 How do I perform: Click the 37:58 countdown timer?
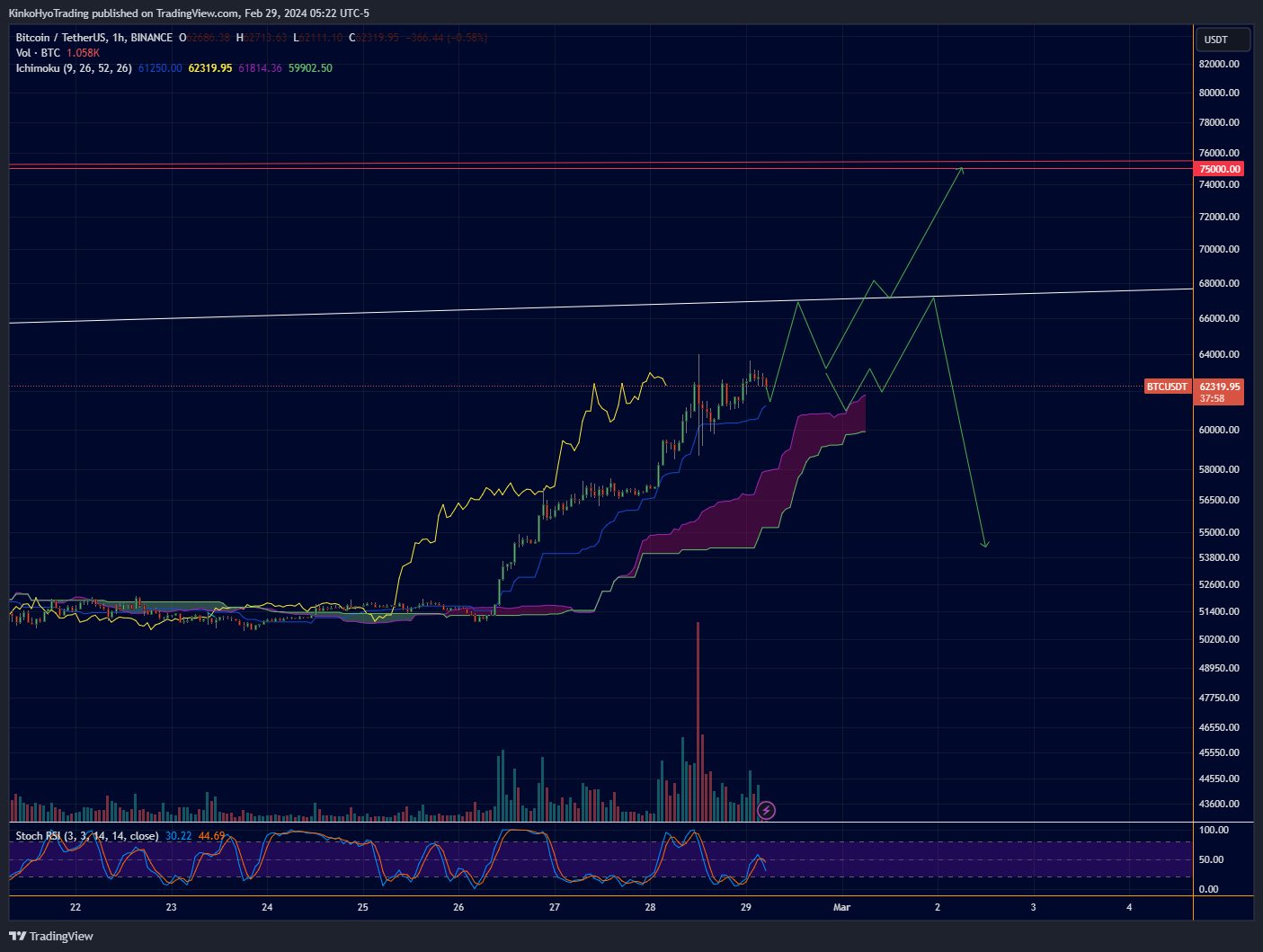[x=1212, y=398]
